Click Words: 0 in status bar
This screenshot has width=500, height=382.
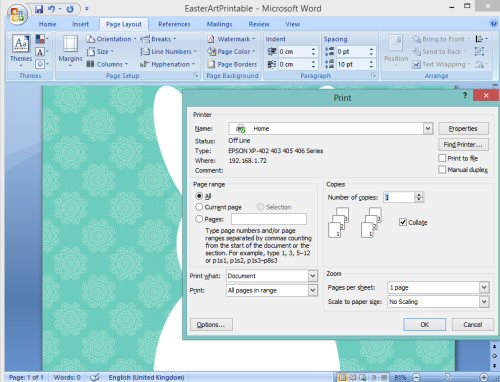click(67, 377)
